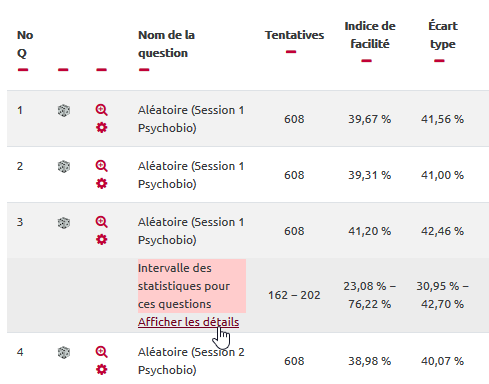Open settings gear for question 4
This screenshot has width=489, height=384.
point(102,370)
